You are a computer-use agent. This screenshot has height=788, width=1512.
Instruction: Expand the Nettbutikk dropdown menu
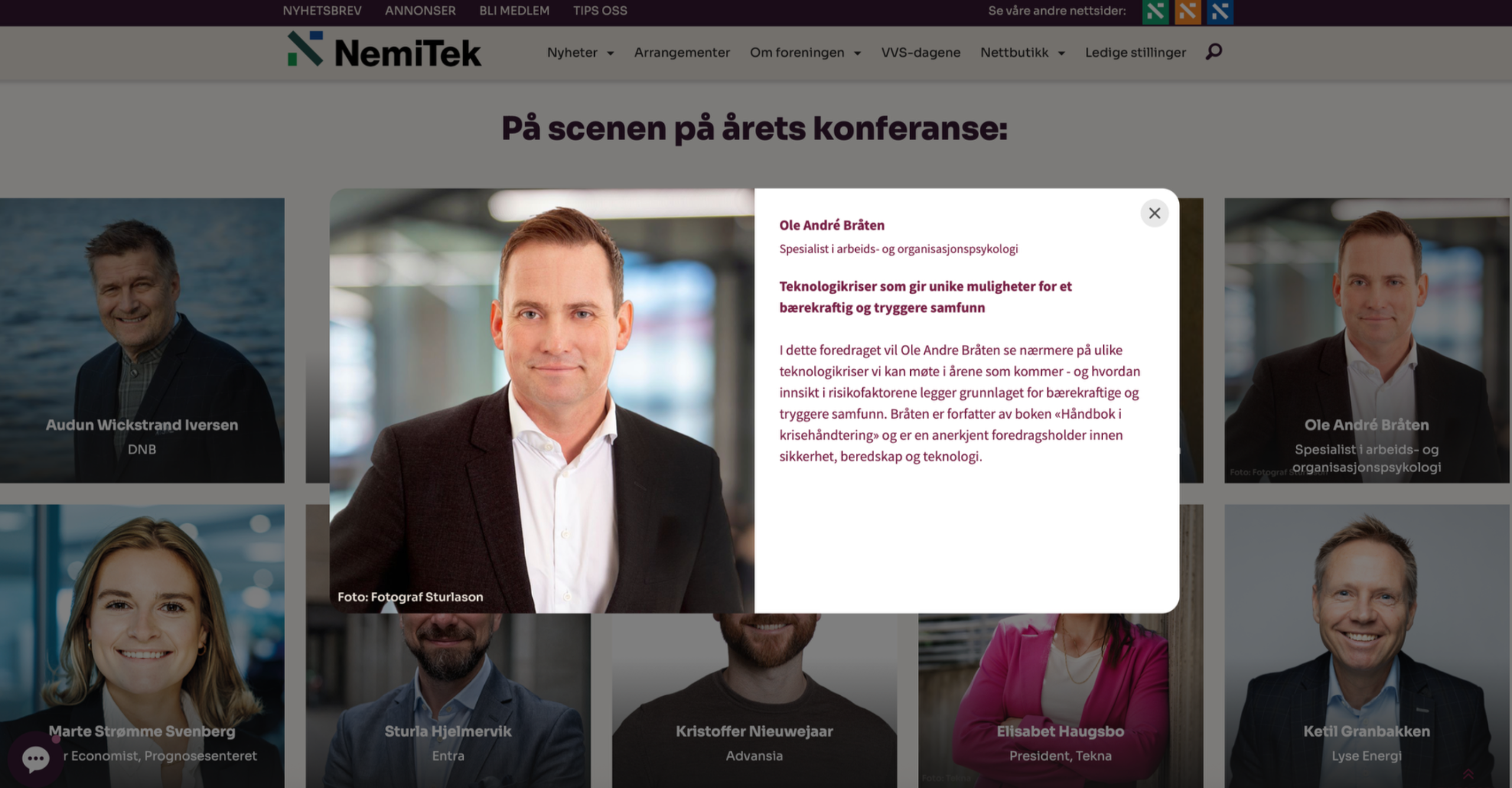(1022, 53)
